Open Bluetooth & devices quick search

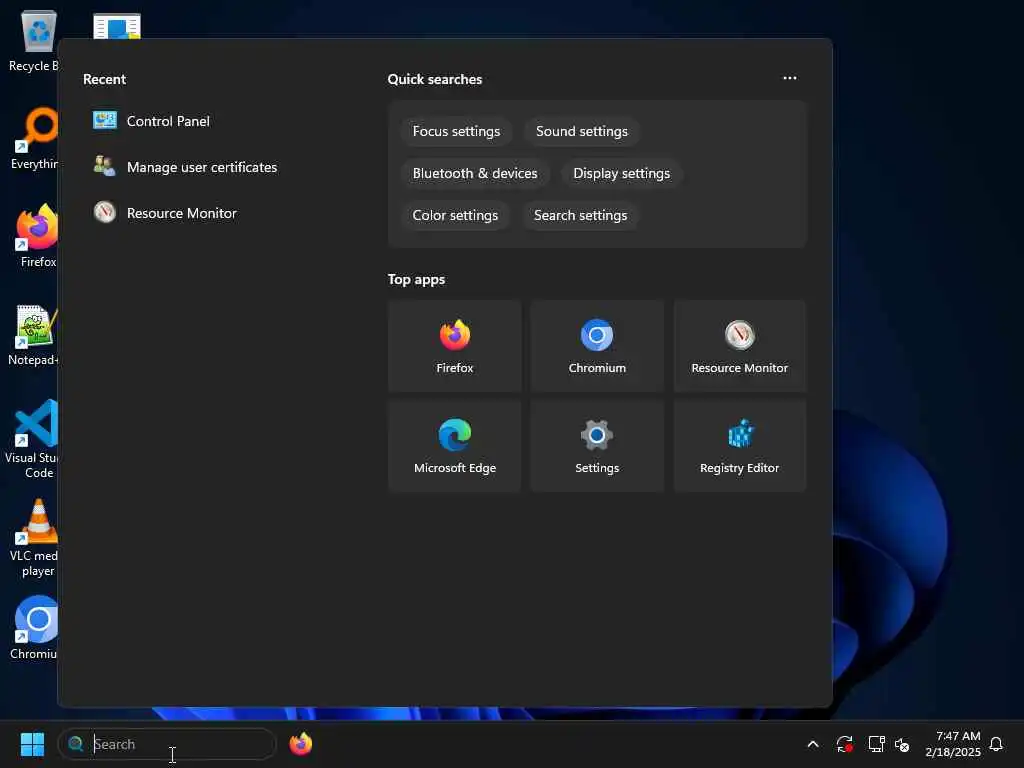(475, 173)
